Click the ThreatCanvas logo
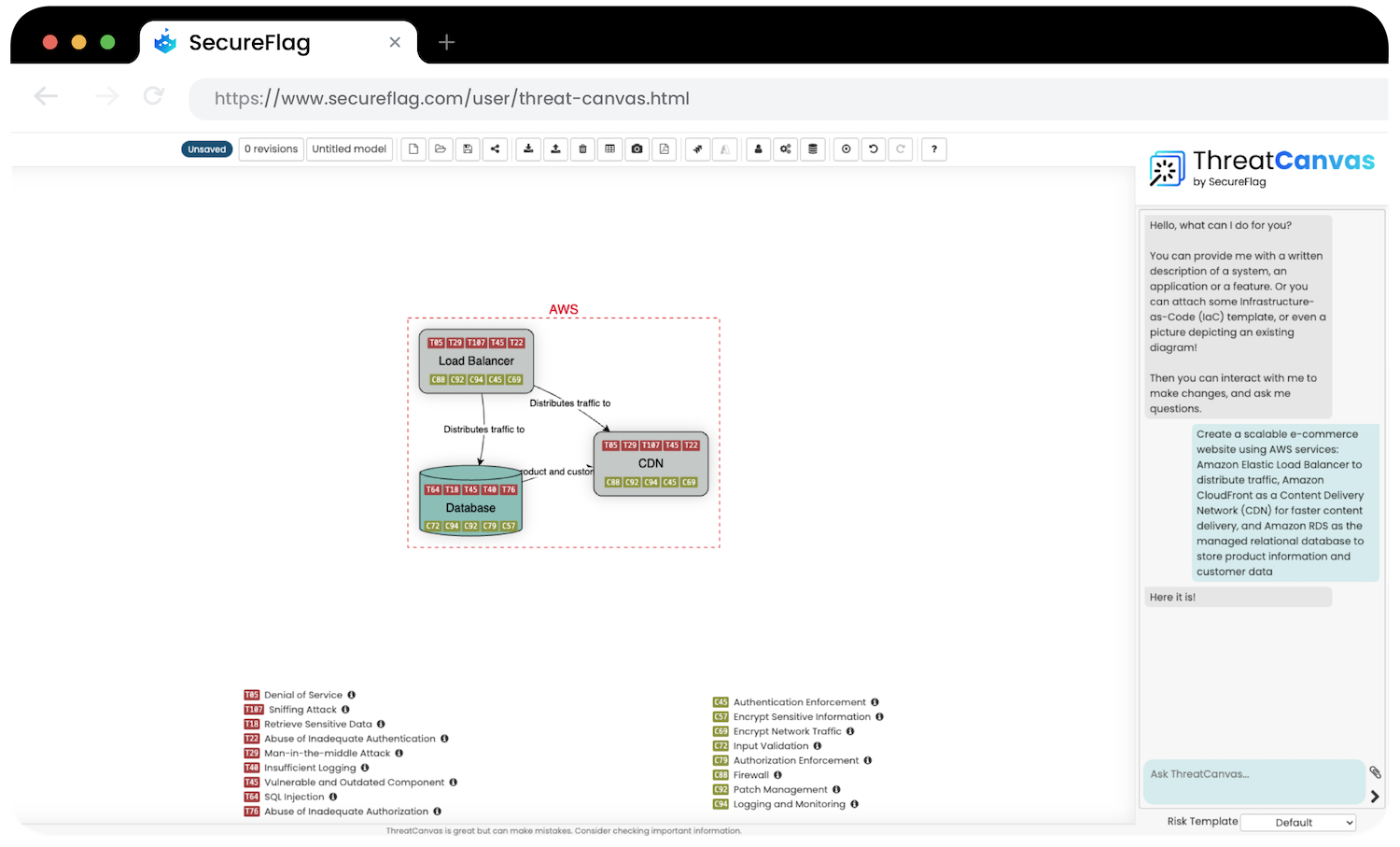This screenshot has height=847, width=1400. tap(1261, 169)
